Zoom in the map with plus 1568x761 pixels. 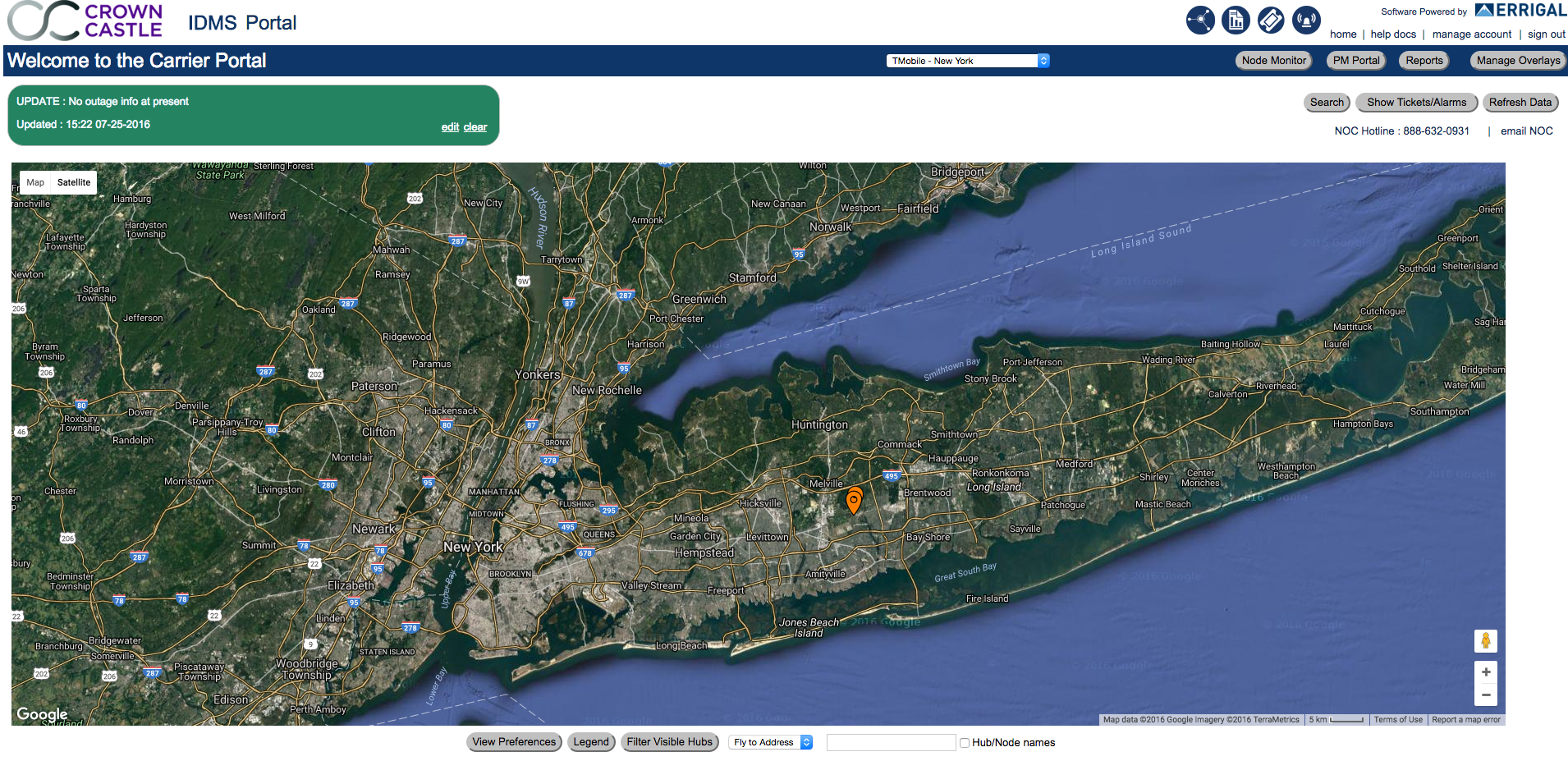pos(1485,672)
